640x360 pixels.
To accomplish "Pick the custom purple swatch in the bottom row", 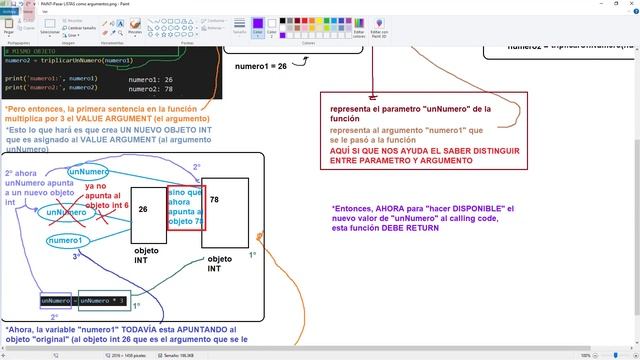I will click(x=282, y=35).
